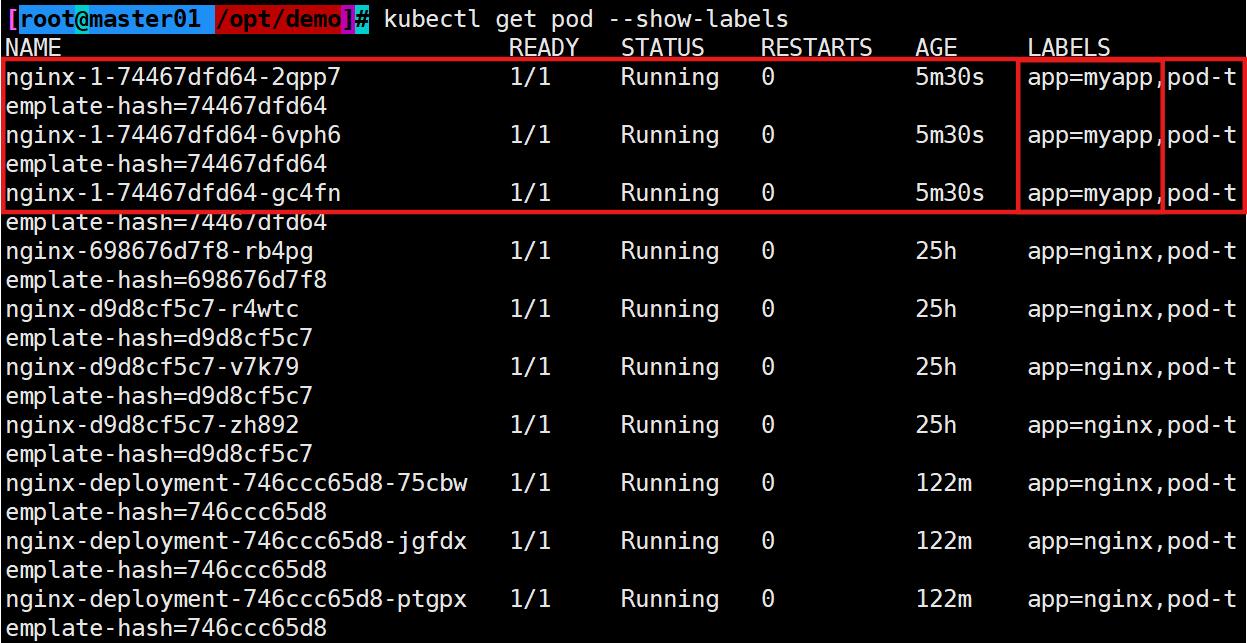Click 122m age of nginx-deployment-746ccc65d8-75cbw
1247x643 pixels.
943,483
